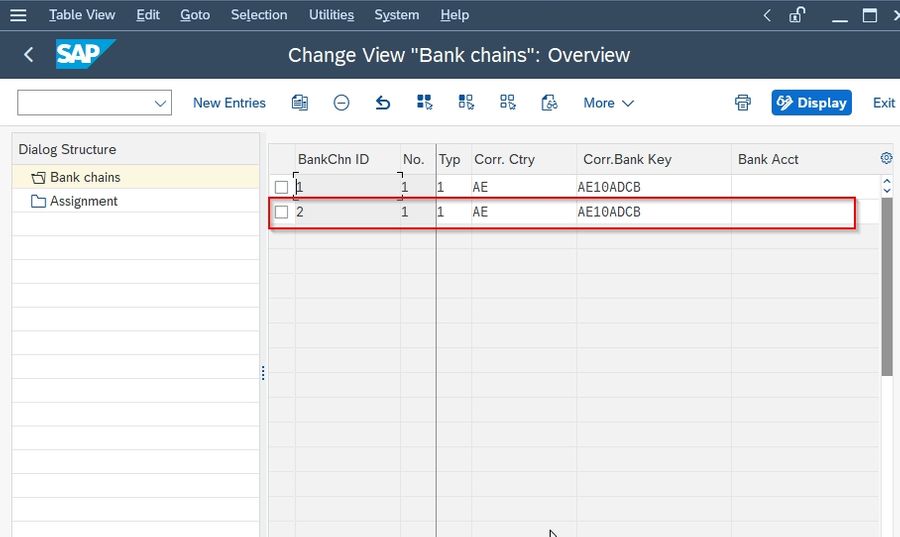Click the Display button
Screen dimensions: 900x537
click(x=811, y=103)
